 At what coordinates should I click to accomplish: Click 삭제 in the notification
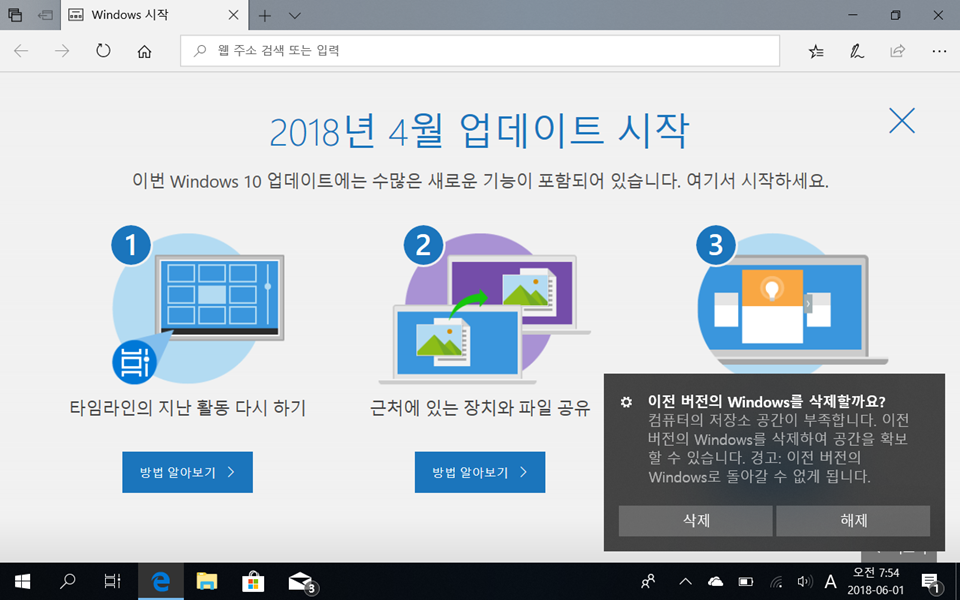(x=696, y=520)
